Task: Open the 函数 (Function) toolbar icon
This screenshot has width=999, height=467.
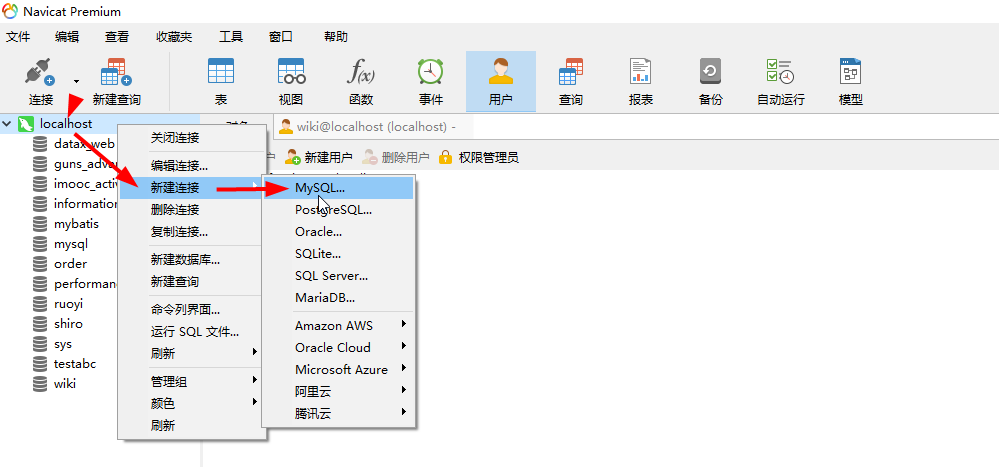Action: pos(361,71)
